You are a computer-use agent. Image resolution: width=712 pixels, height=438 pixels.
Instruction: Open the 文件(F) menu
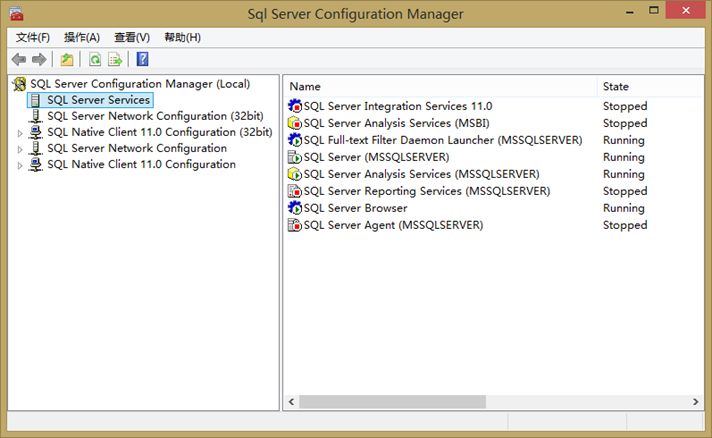tap(33, 37)
